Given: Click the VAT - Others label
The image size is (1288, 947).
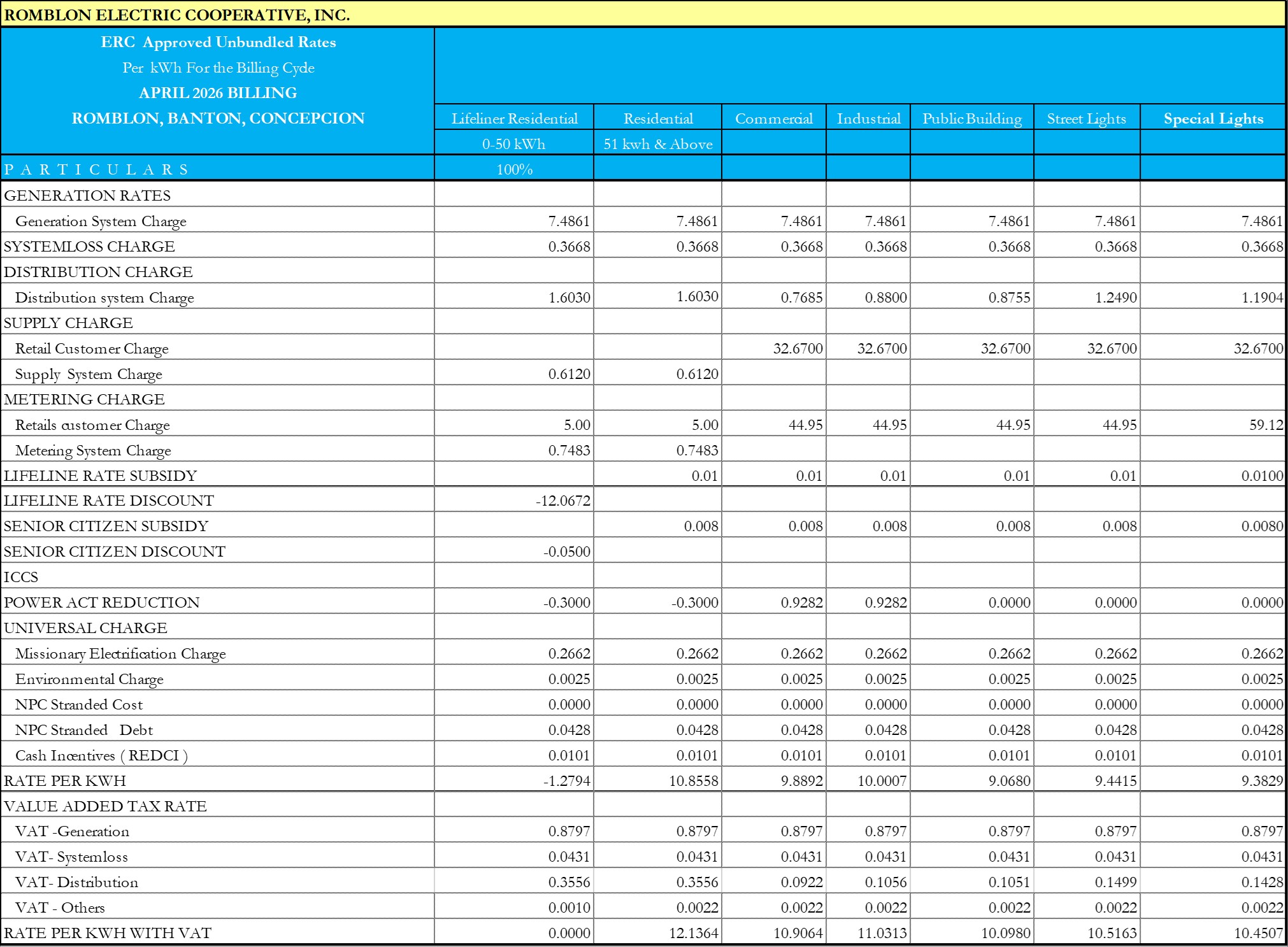Looking at the screenshot, I should point(60,908).
